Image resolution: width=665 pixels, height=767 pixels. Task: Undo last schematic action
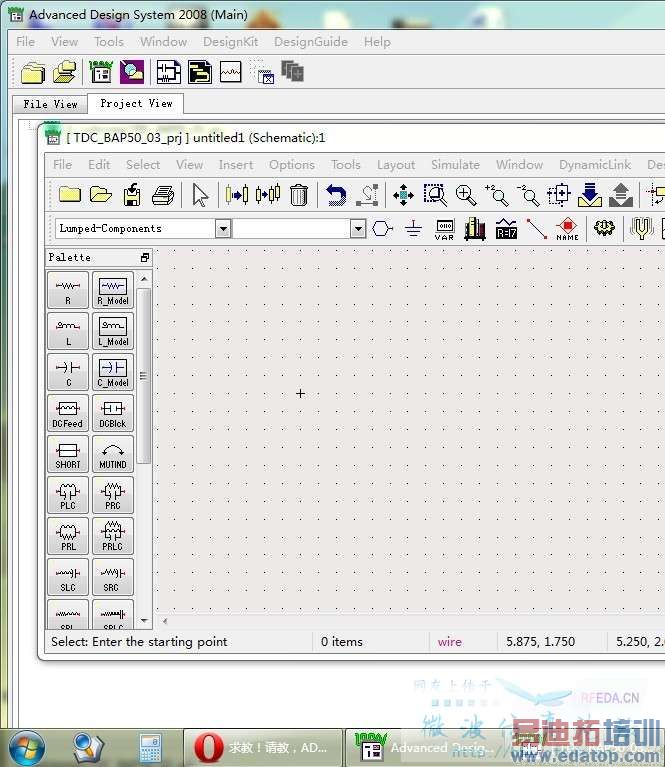pos(336,195)
